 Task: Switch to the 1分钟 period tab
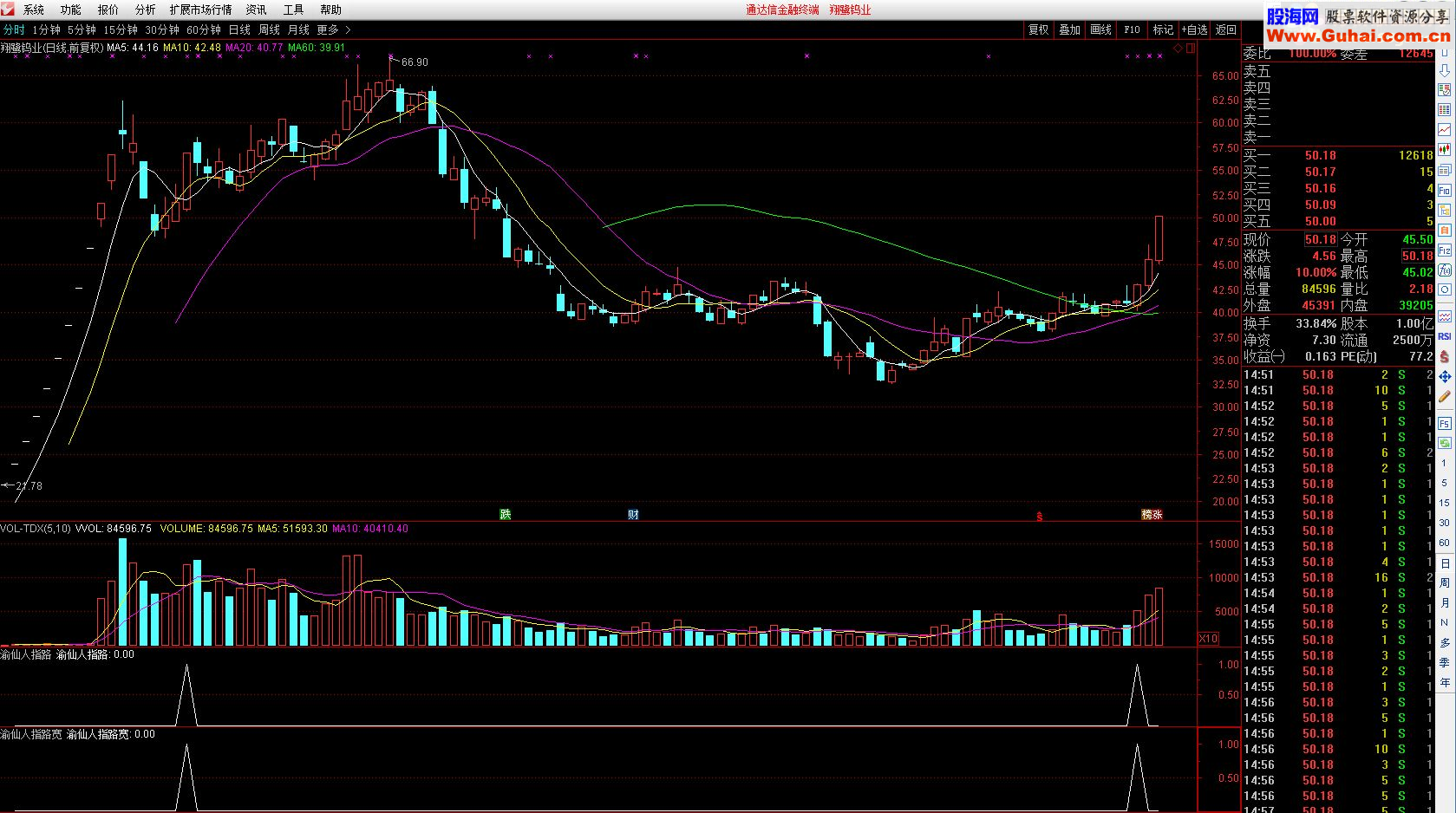tap(47, 29)
